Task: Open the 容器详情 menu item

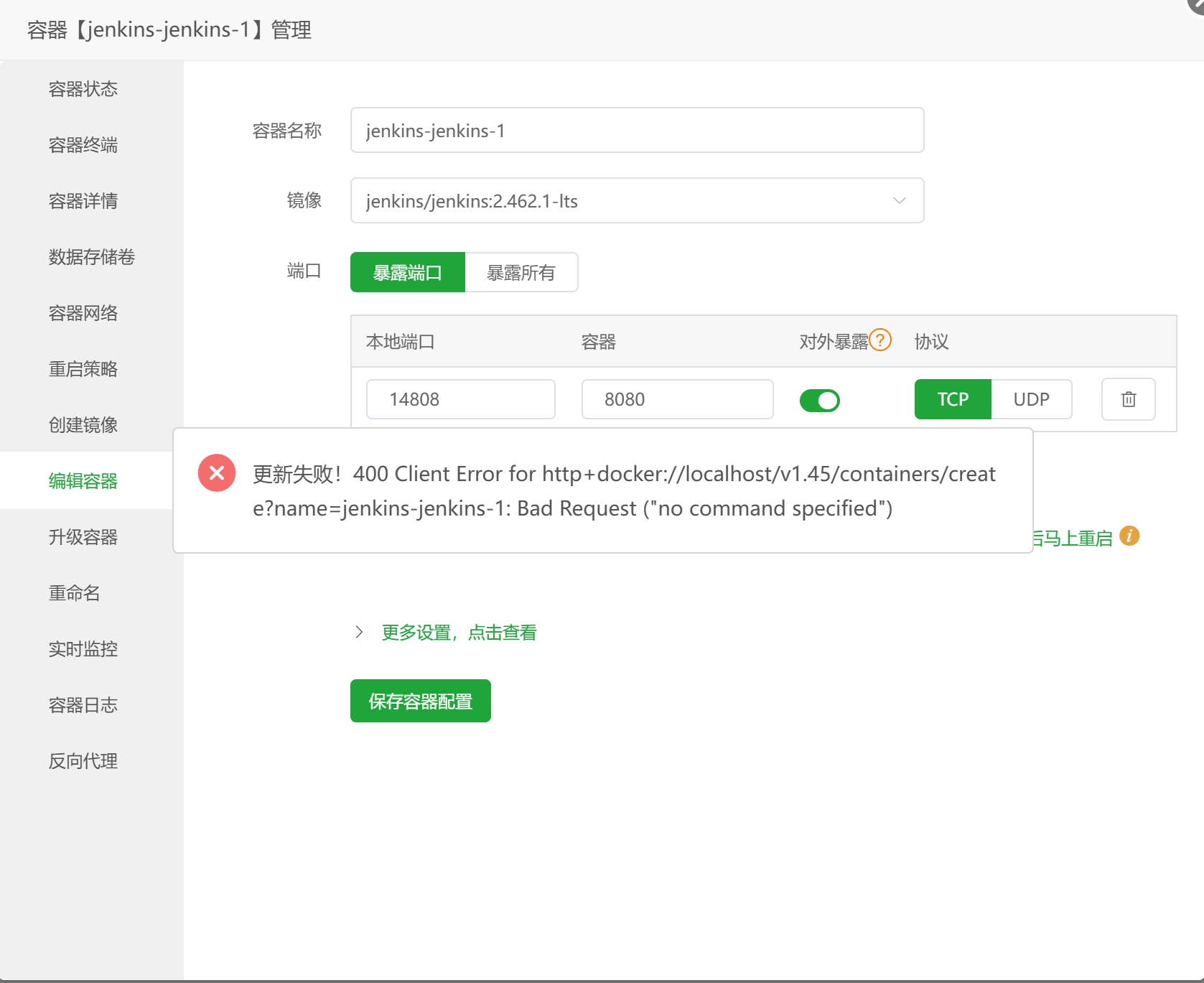Action: pos(83,201)
